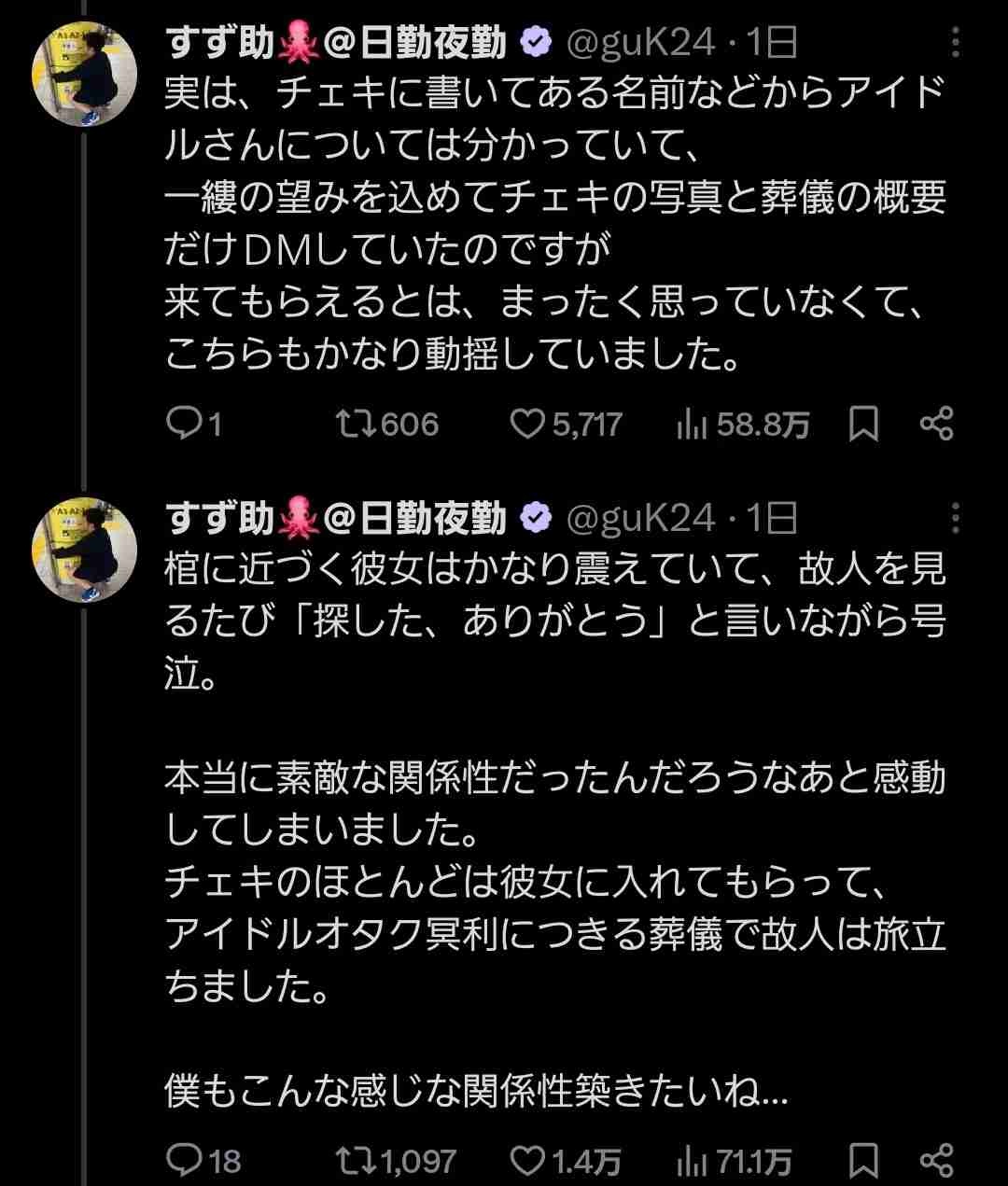Share the second tweet
The height and width of the screenshot is (1186, 1008).
936,1161
